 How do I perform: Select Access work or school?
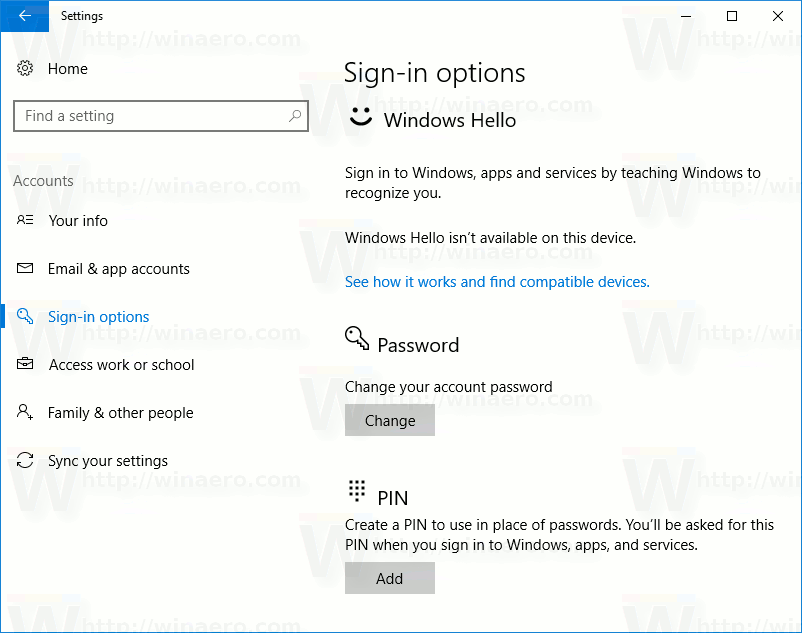121,365
